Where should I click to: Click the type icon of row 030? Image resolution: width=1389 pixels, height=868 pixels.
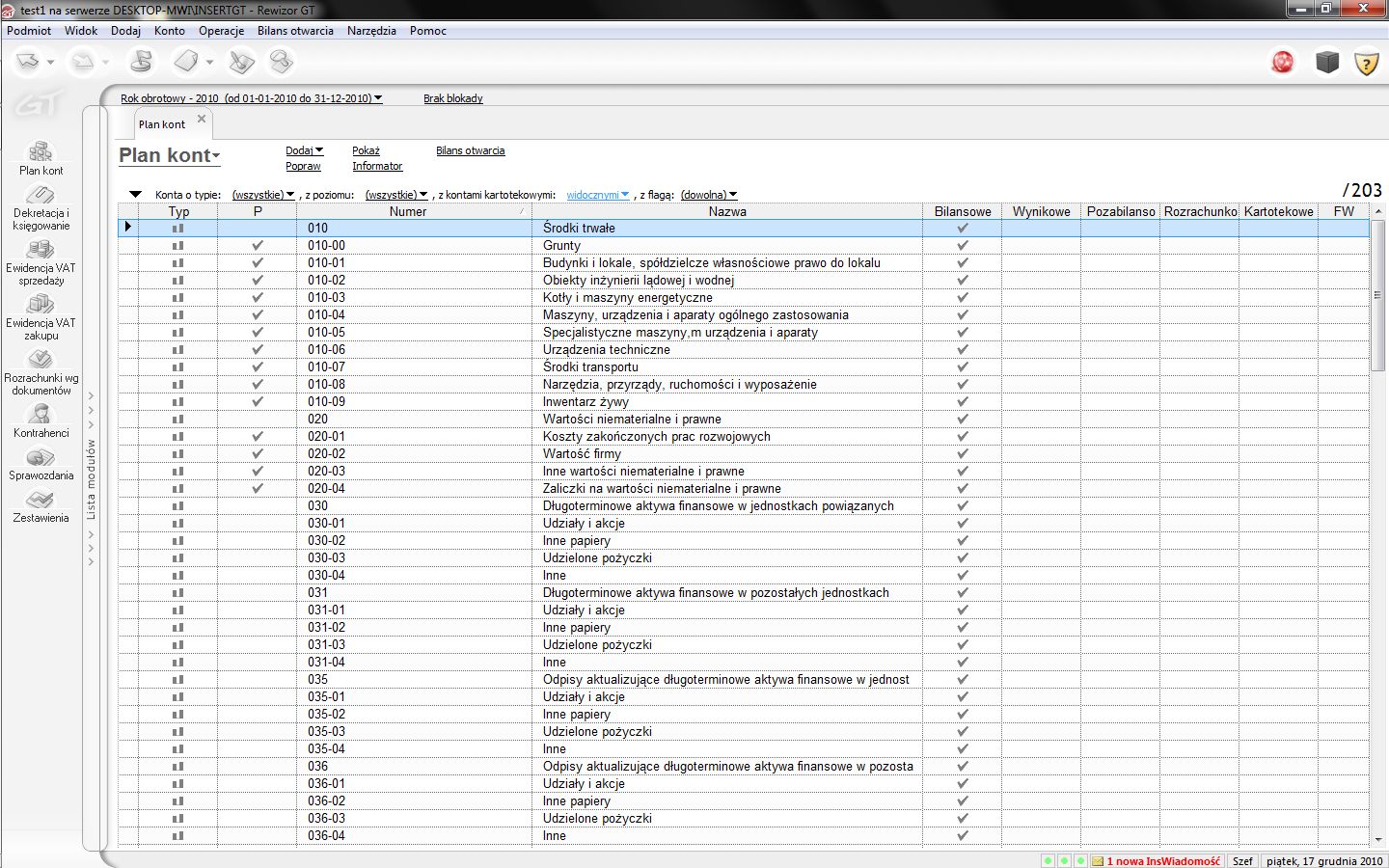177,506
